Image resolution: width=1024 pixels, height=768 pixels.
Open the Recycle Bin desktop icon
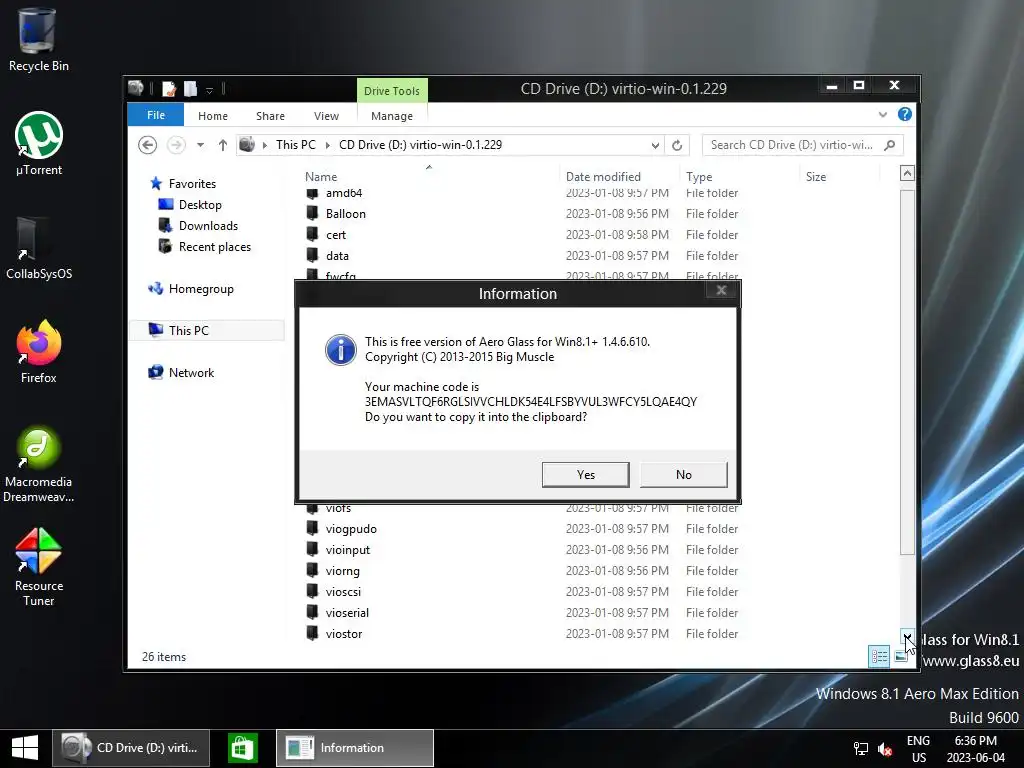pos(39,40)
